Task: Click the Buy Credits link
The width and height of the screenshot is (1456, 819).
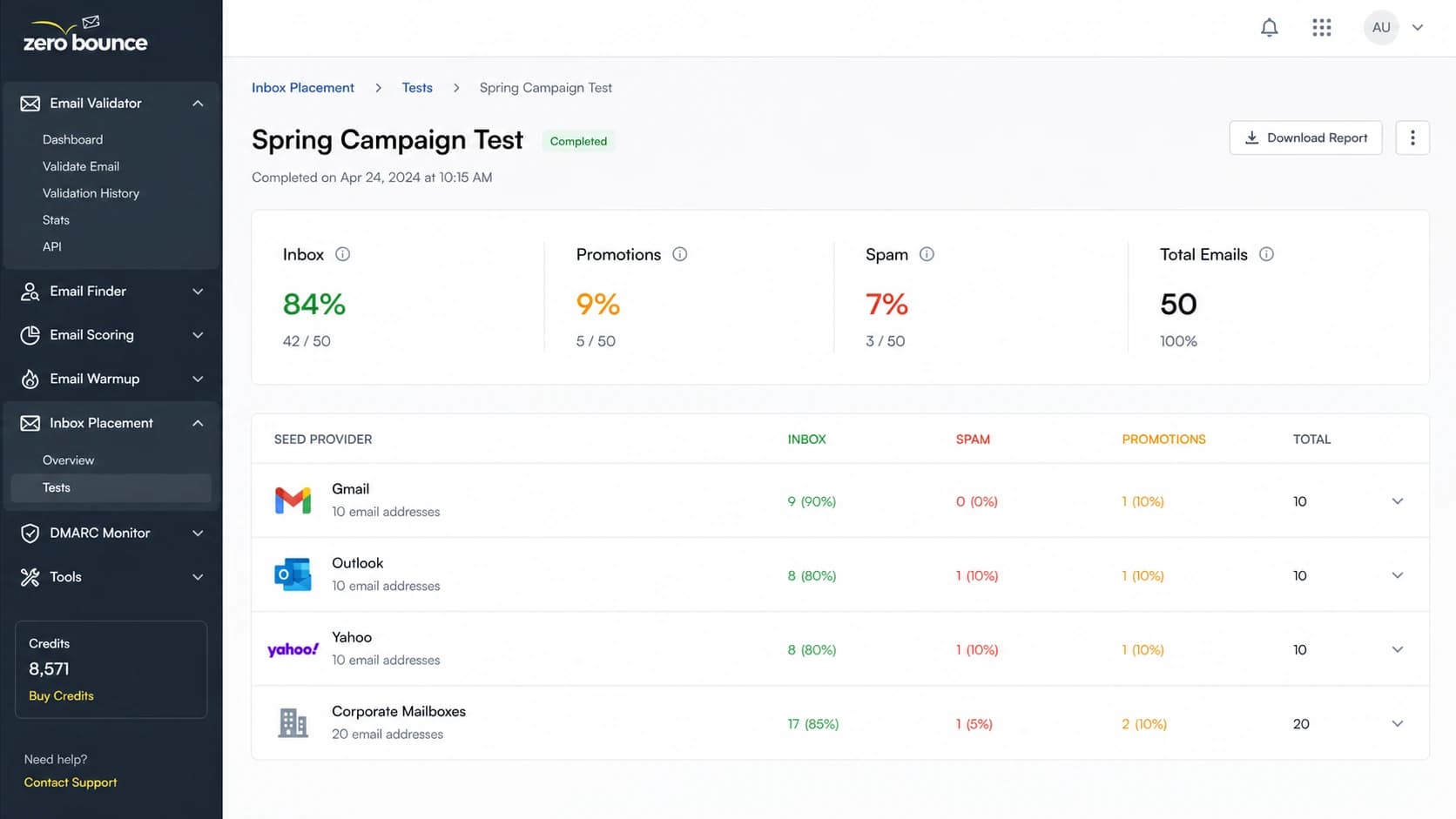Action: click(61, 695)
